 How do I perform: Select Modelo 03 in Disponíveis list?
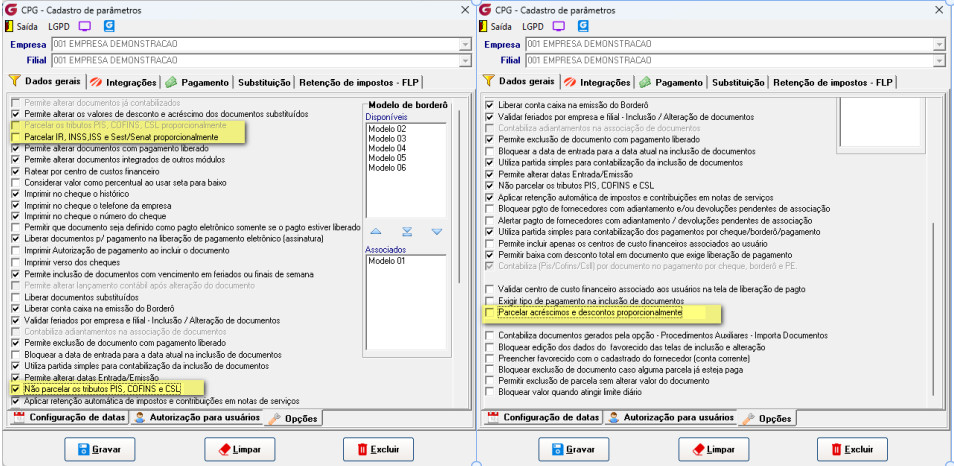click(x=387, y=139)
